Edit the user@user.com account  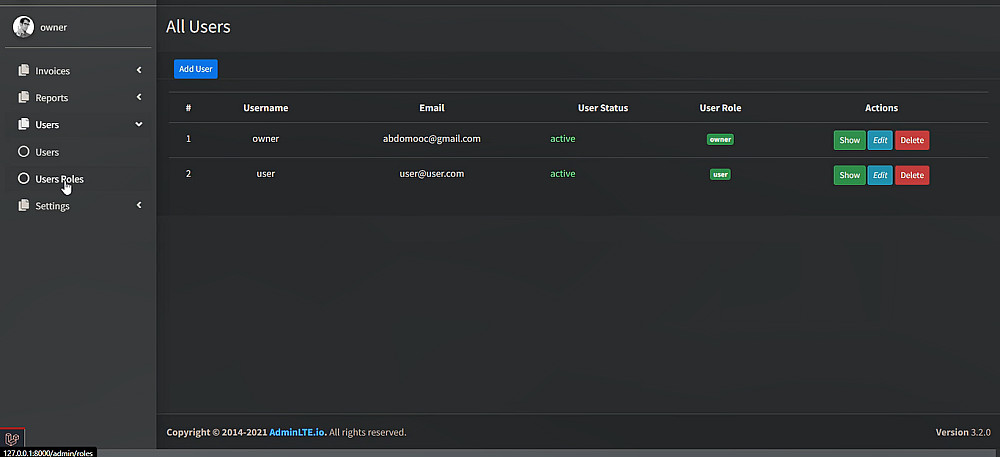pyautogui.click(x=880, y=175)
